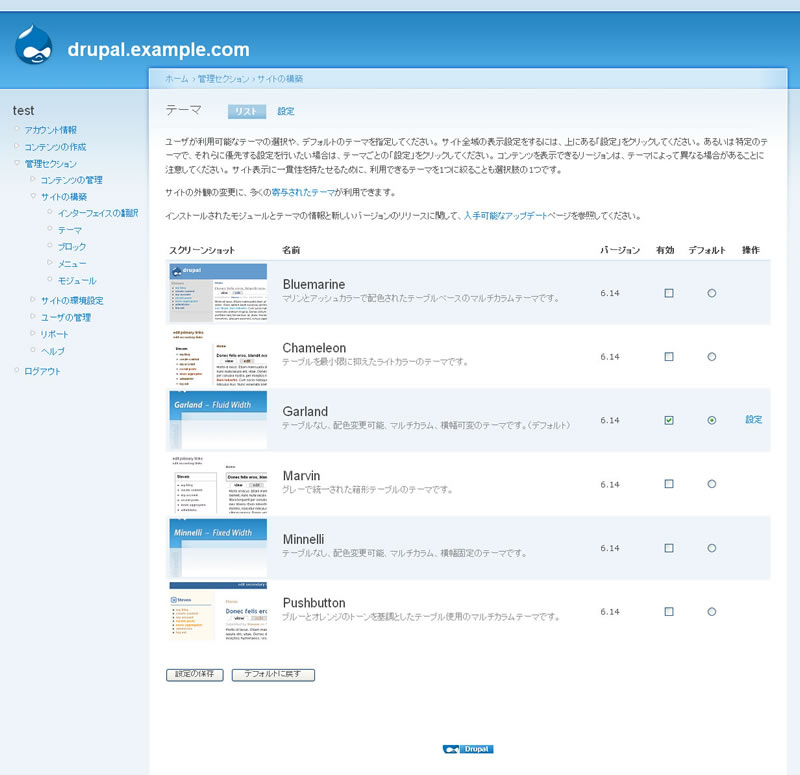Set Pushbutton as the default theme
This screenshot has height=775, width=800.
click(x=712, y=611)
